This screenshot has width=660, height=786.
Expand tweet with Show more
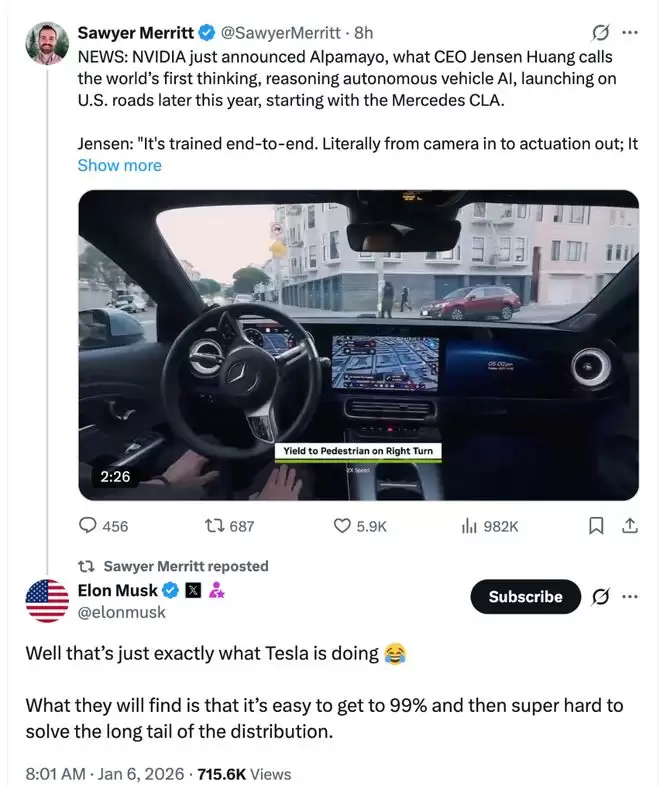(119, 165)
